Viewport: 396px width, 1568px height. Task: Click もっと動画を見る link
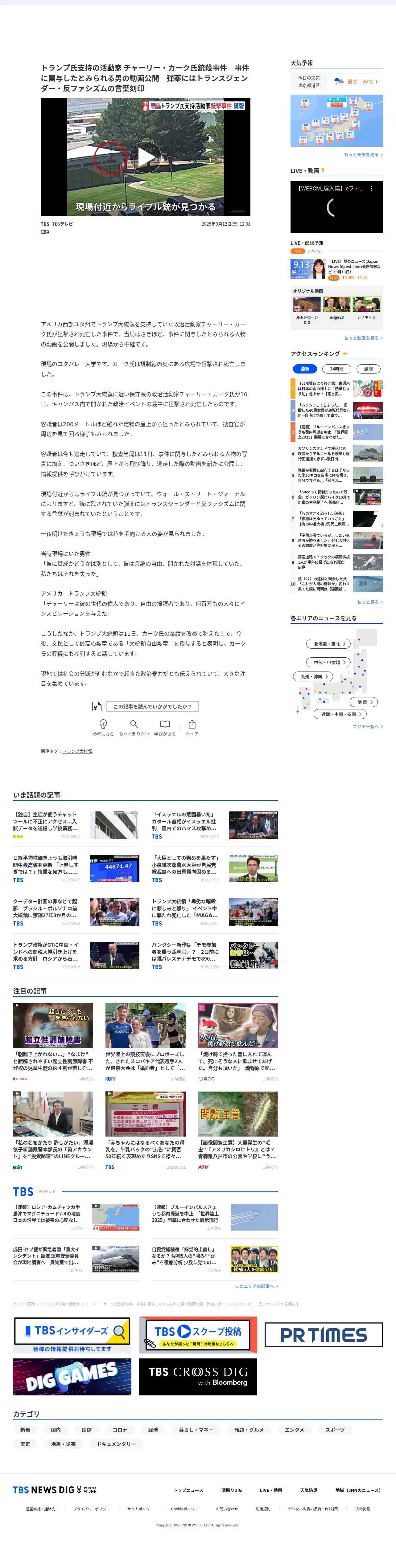363,338
